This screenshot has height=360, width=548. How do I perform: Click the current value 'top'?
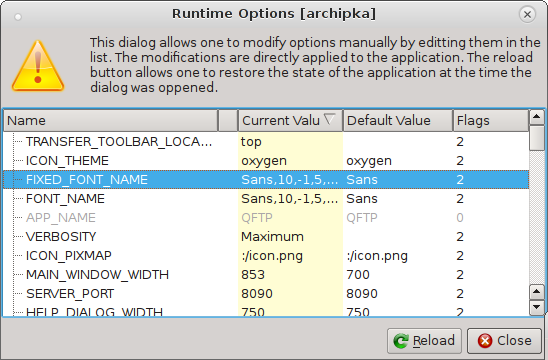point(251,142)
